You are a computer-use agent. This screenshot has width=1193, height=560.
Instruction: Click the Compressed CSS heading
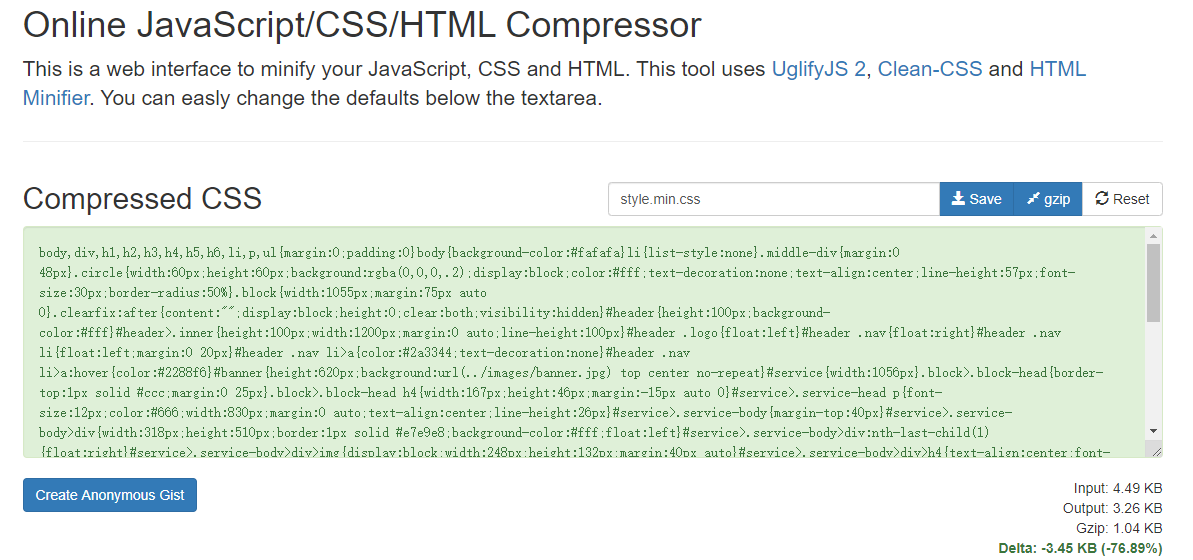(x=142, y=198)
